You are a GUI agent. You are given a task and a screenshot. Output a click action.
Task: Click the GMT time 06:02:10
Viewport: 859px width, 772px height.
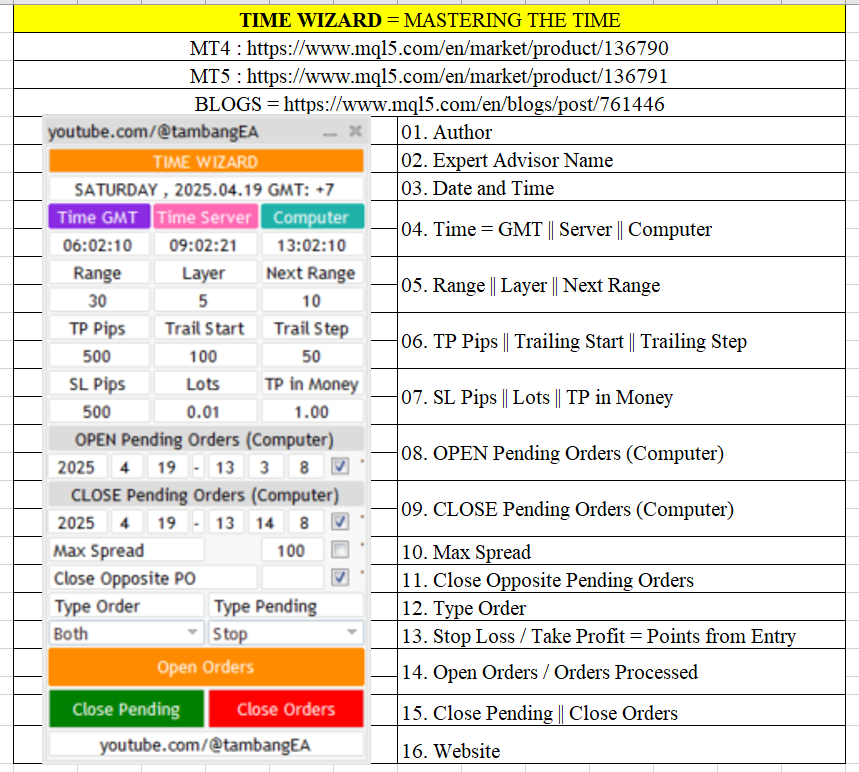pyautogui.click(x=99, y=245)
